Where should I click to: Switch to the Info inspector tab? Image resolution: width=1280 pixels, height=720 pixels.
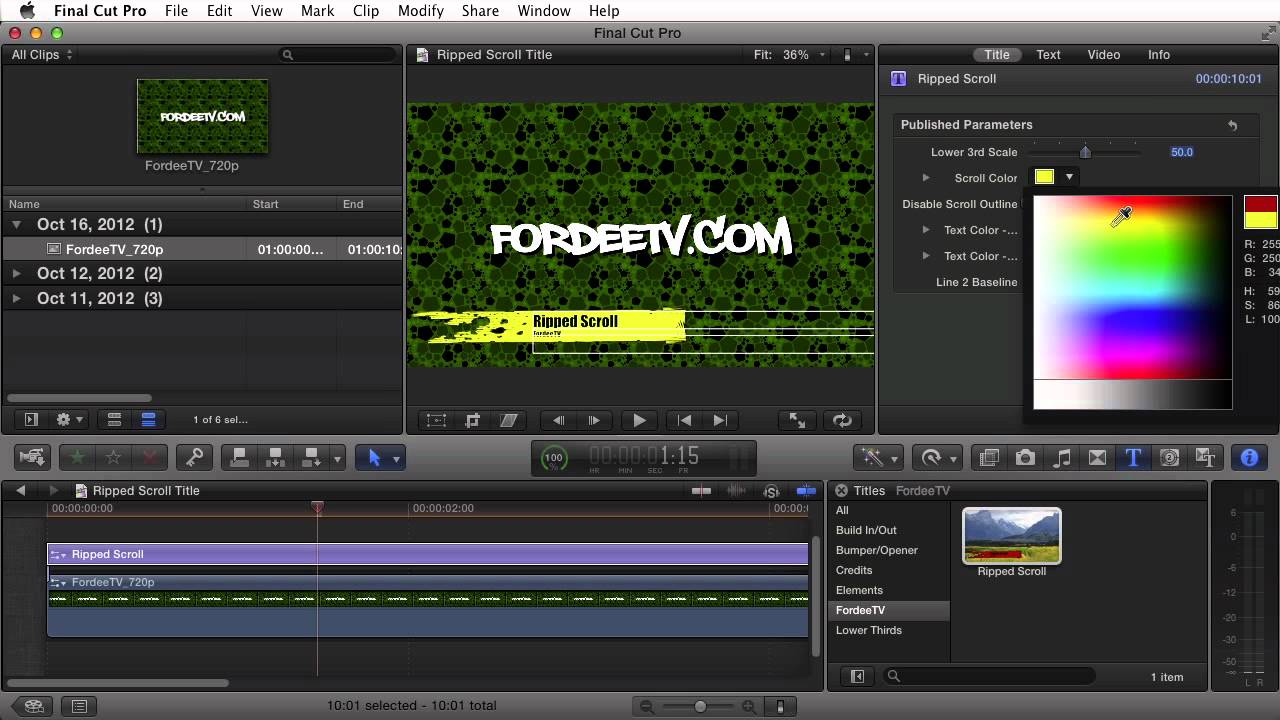click(1159, 55)
